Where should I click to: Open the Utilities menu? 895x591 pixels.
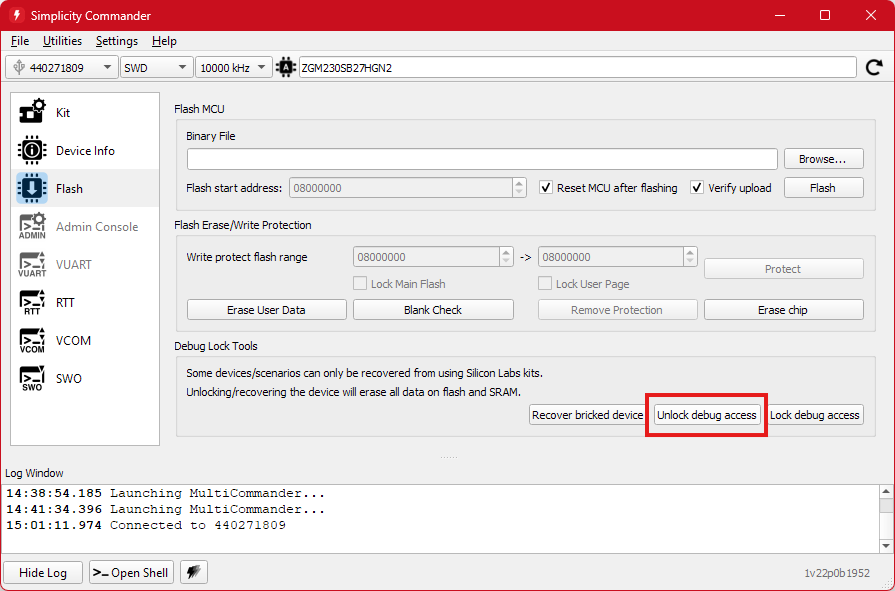pyautogui.click(x=62, y=41)
